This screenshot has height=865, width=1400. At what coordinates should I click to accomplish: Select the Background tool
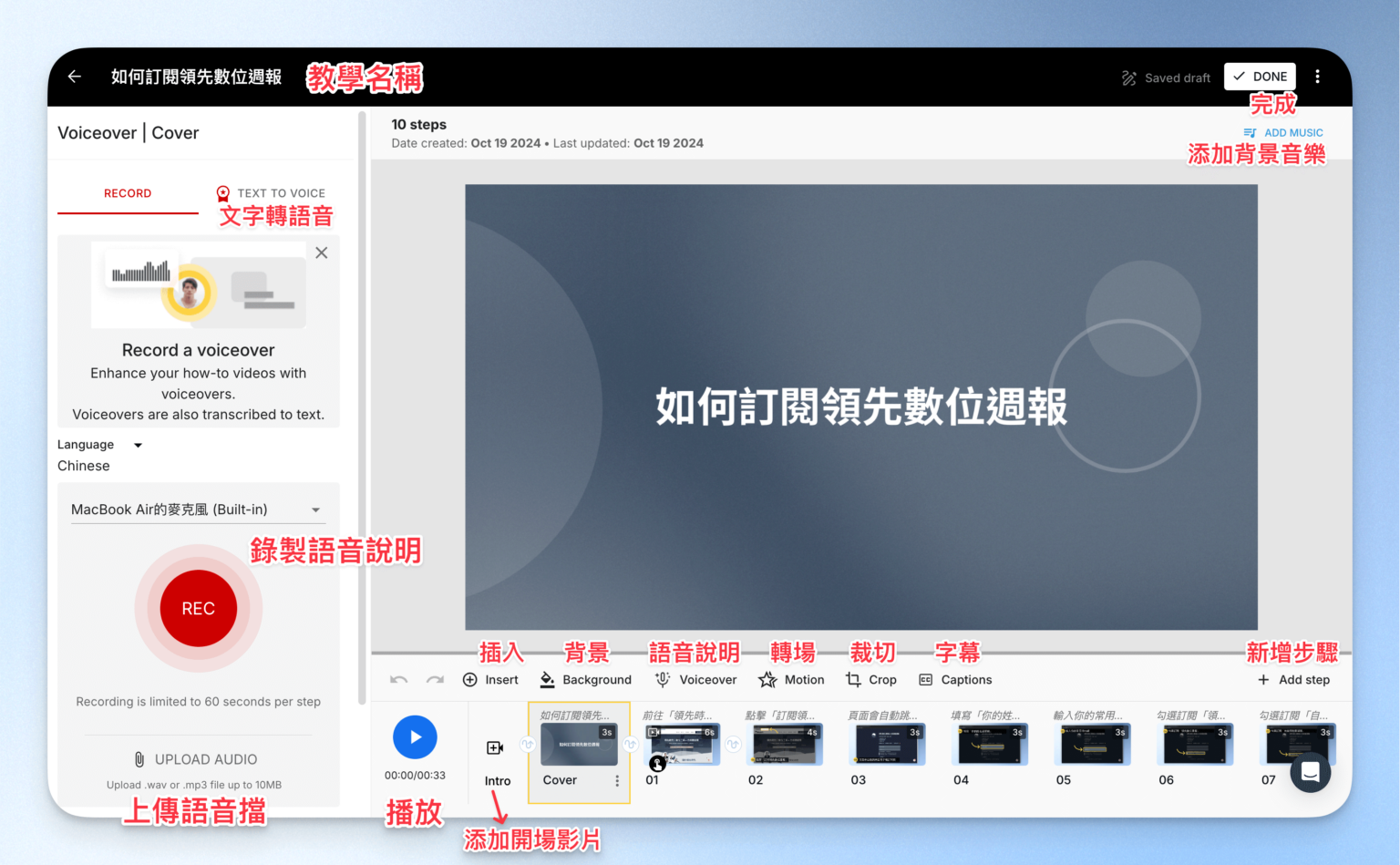586,679
